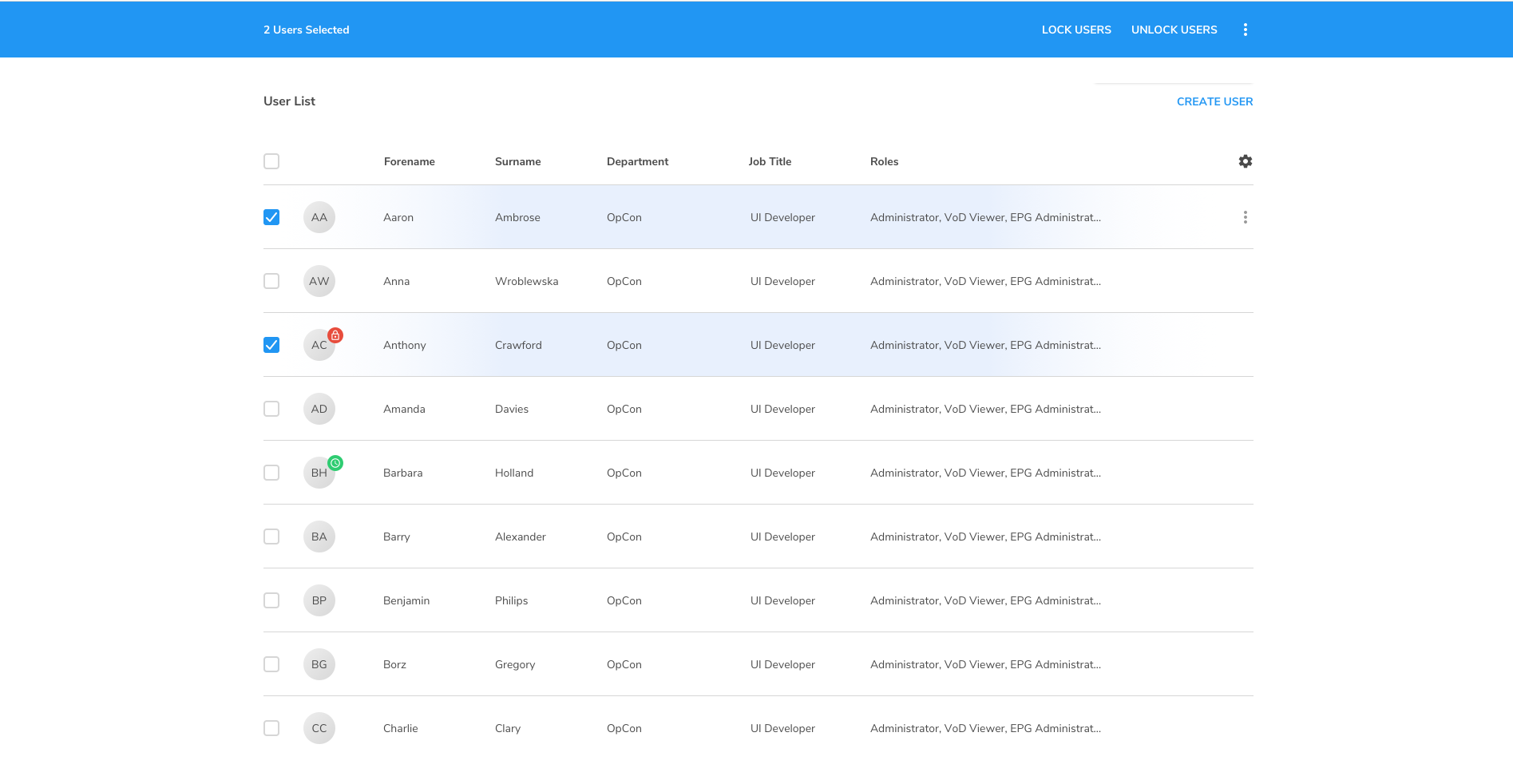Open more options in the selection bar
Screen dimensions: 1513x784
tap(1245, 30)
